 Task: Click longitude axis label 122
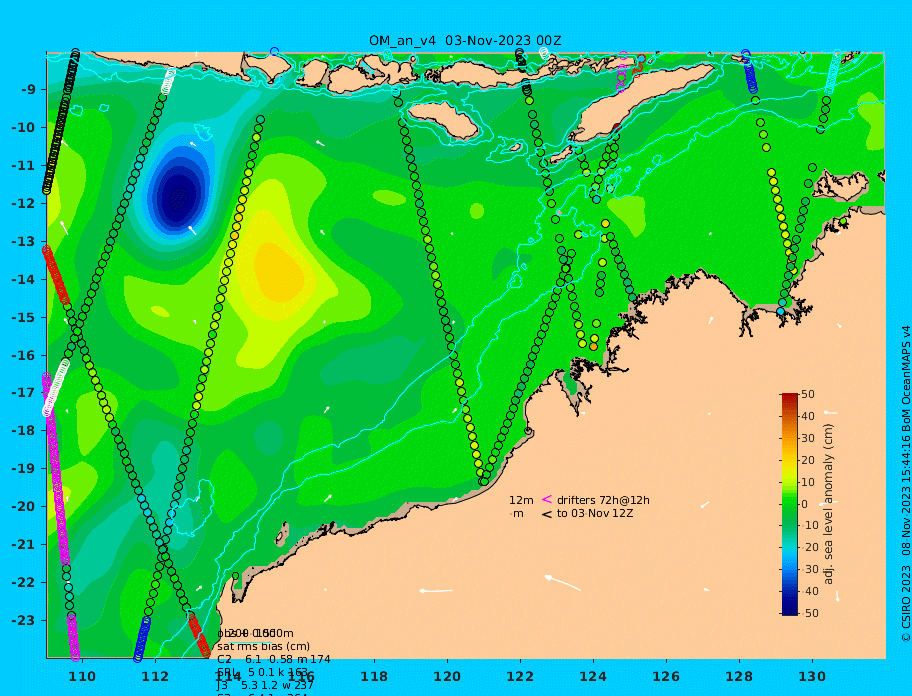[x=520, y=676]
